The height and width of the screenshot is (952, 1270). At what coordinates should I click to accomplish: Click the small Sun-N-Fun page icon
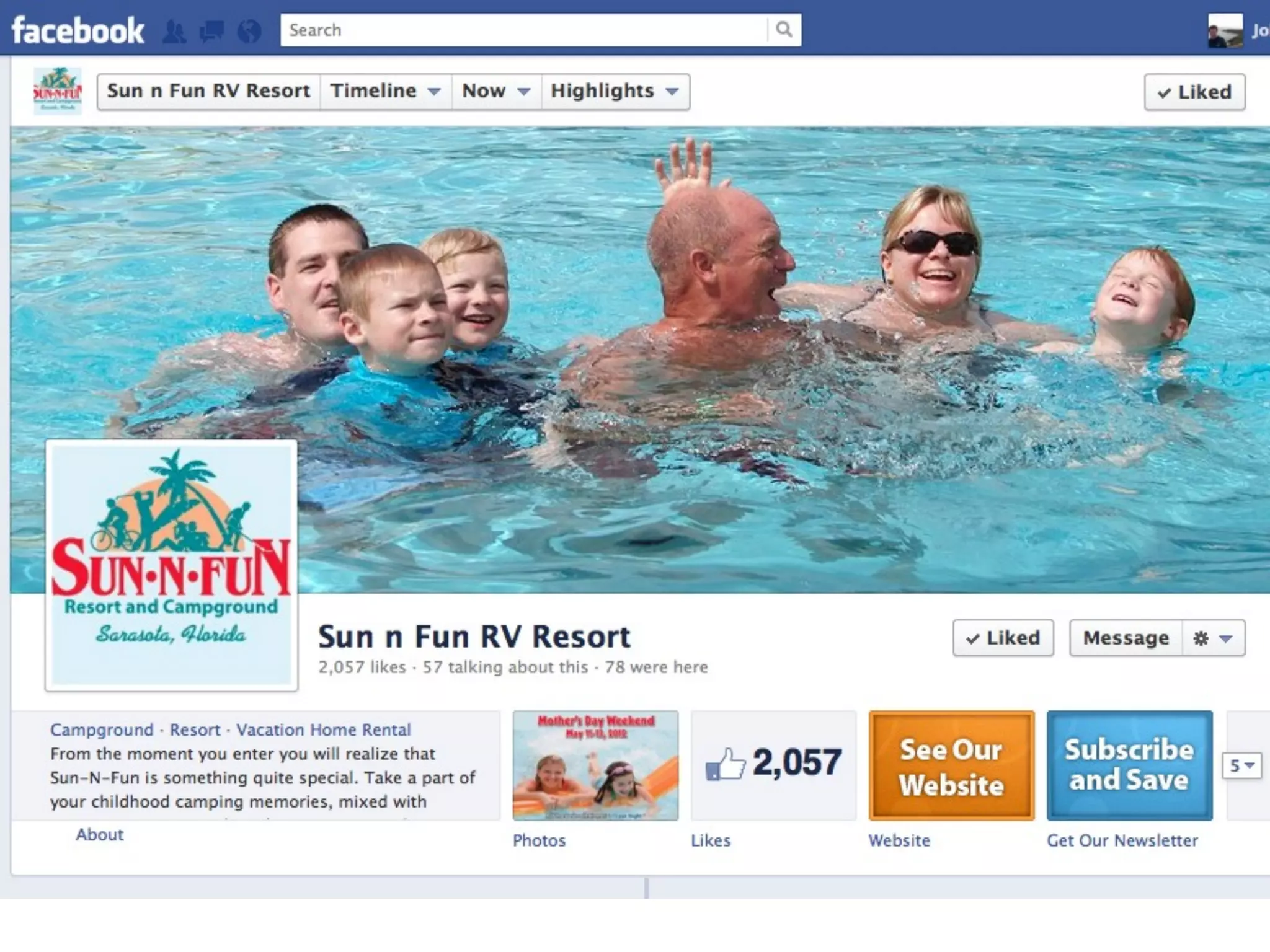(x=57, y=90)
